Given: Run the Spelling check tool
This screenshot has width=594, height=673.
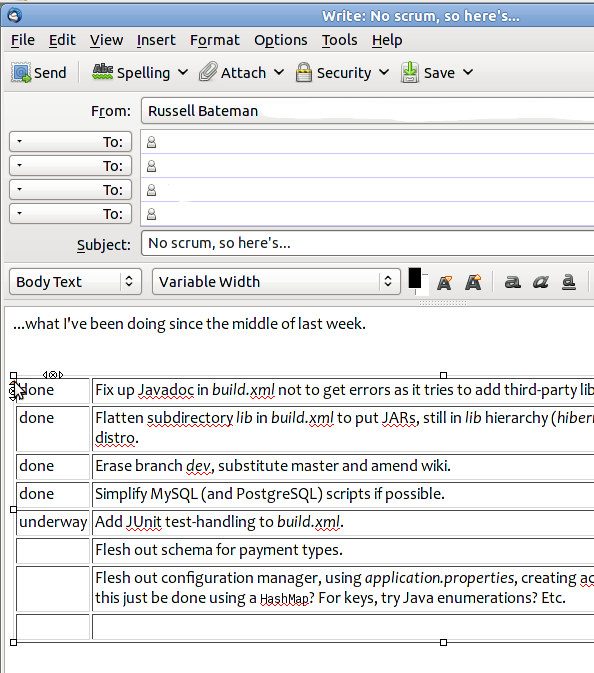Looking at the screenshot, I should [x=131, y=73].
